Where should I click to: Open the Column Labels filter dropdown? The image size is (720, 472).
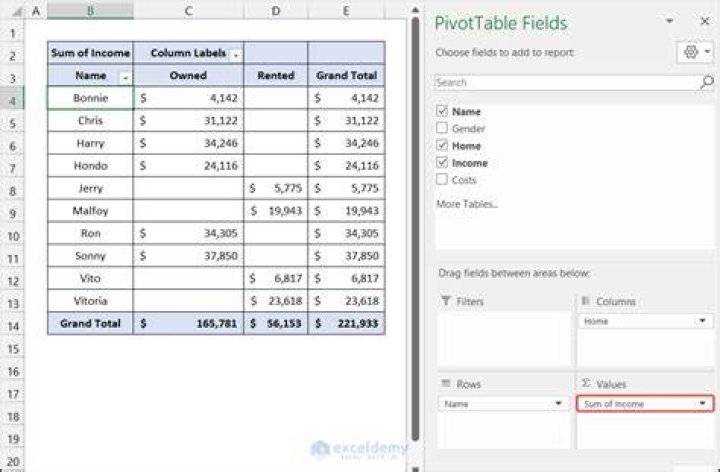pos(236,54)
